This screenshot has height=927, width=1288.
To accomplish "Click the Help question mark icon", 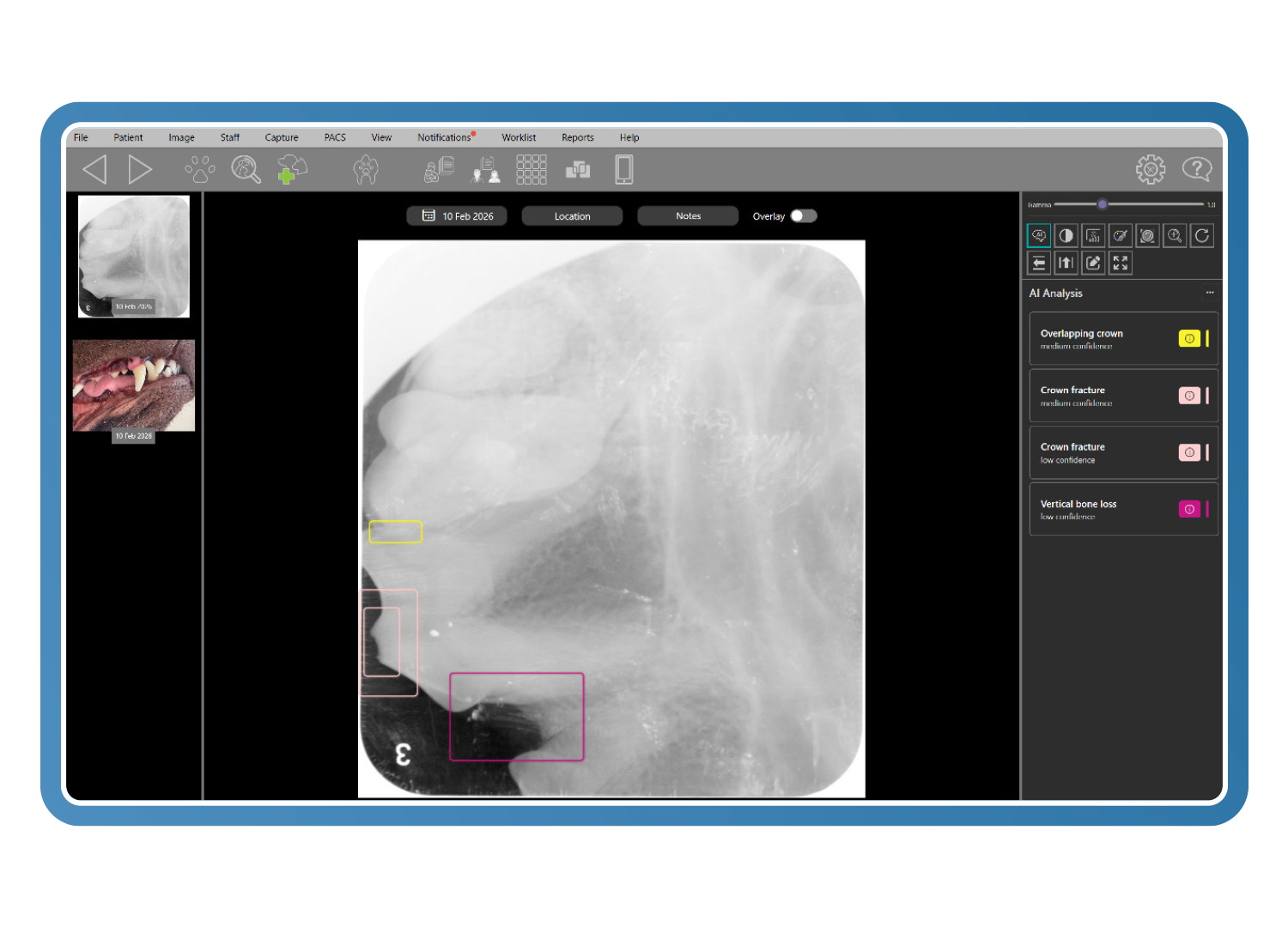I will (x=1199, y=168).
